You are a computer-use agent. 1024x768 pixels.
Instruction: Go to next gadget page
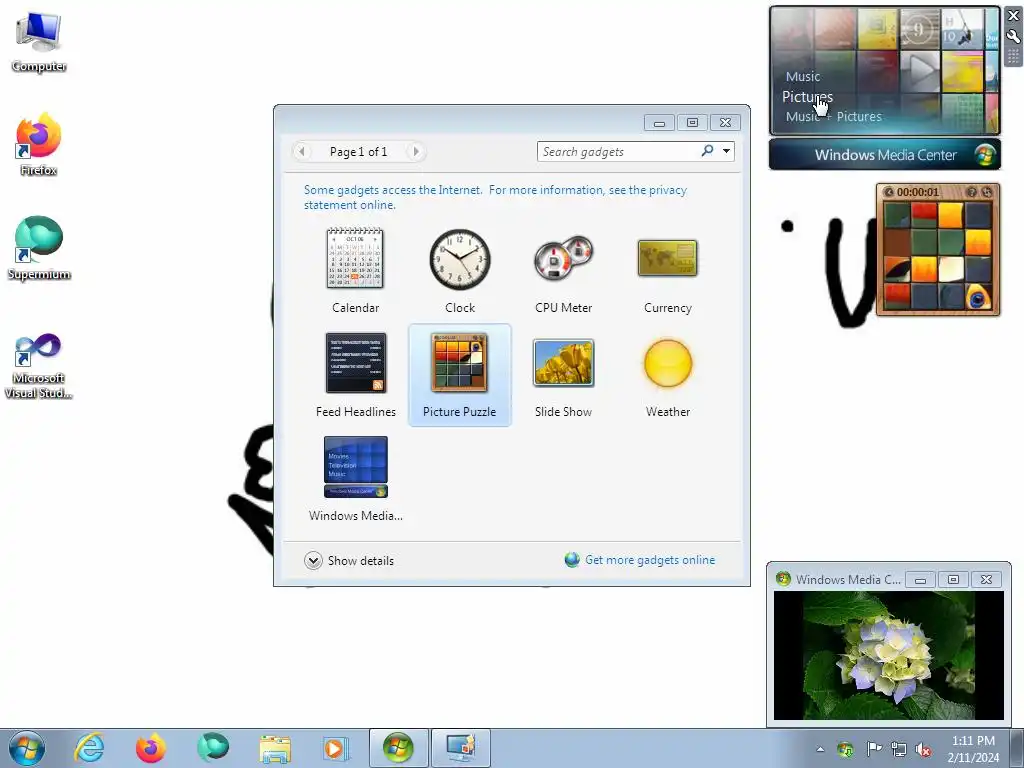point(415,152)
